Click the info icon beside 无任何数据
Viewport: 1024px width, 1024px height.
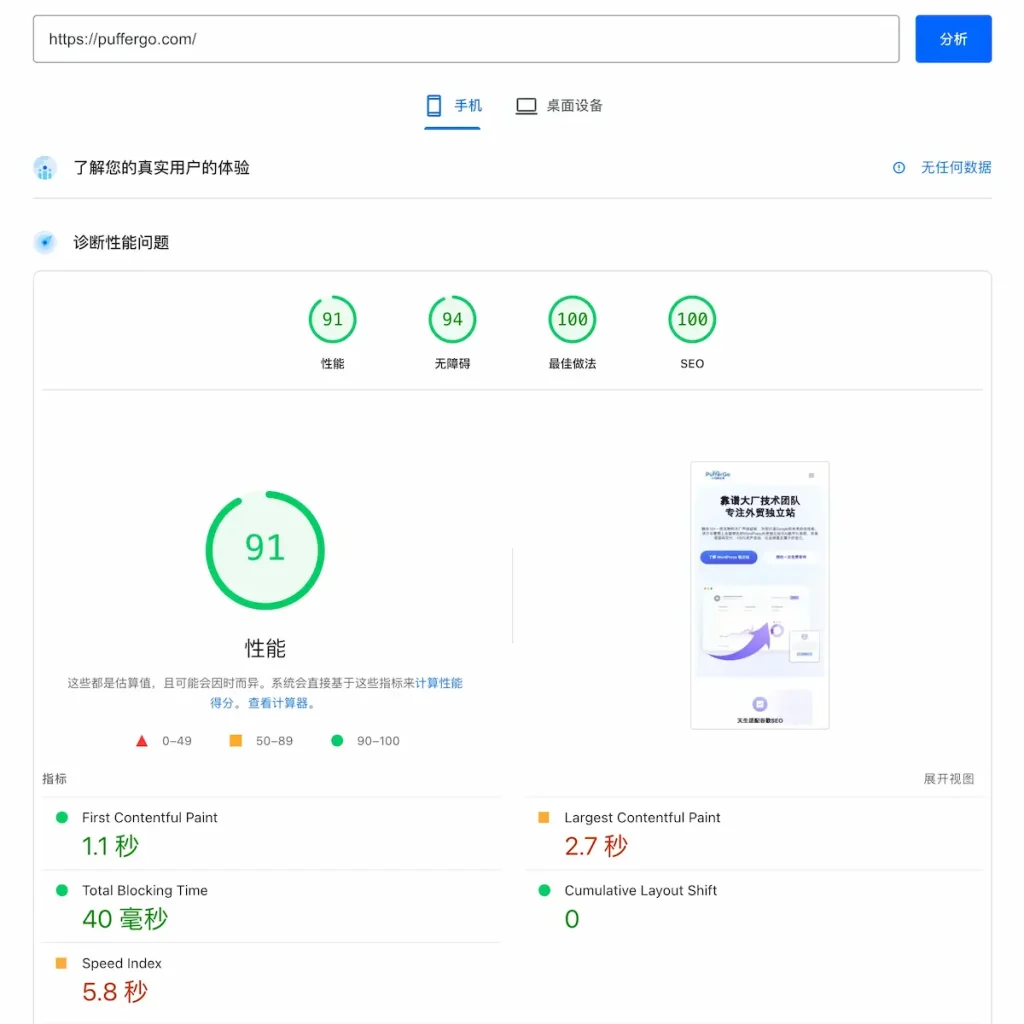(898, 168)
